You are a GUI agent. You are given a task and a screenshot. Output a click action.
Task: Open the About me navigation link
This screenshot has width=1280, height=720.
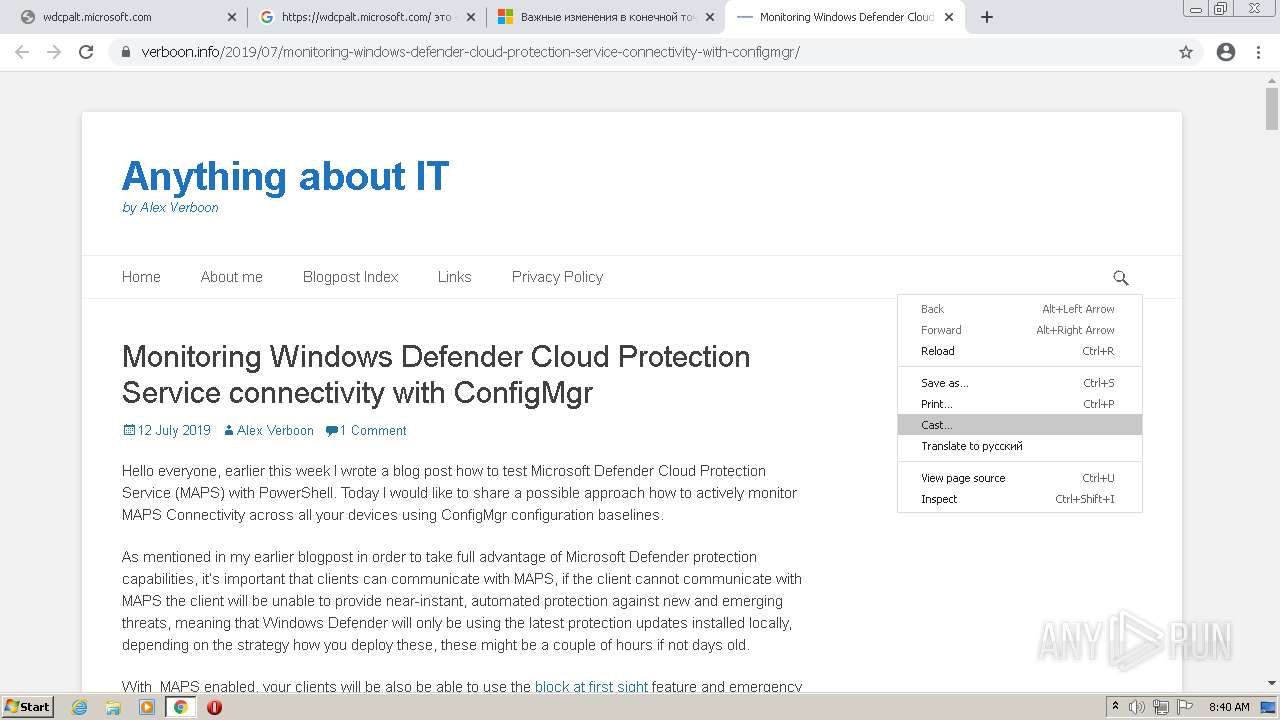(x=231, y=277)
